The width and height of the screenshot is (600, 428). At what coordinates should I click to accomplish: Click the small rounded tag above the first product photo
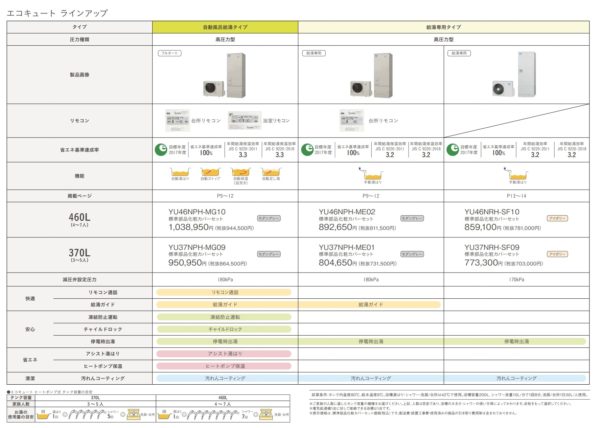(170, 53)
